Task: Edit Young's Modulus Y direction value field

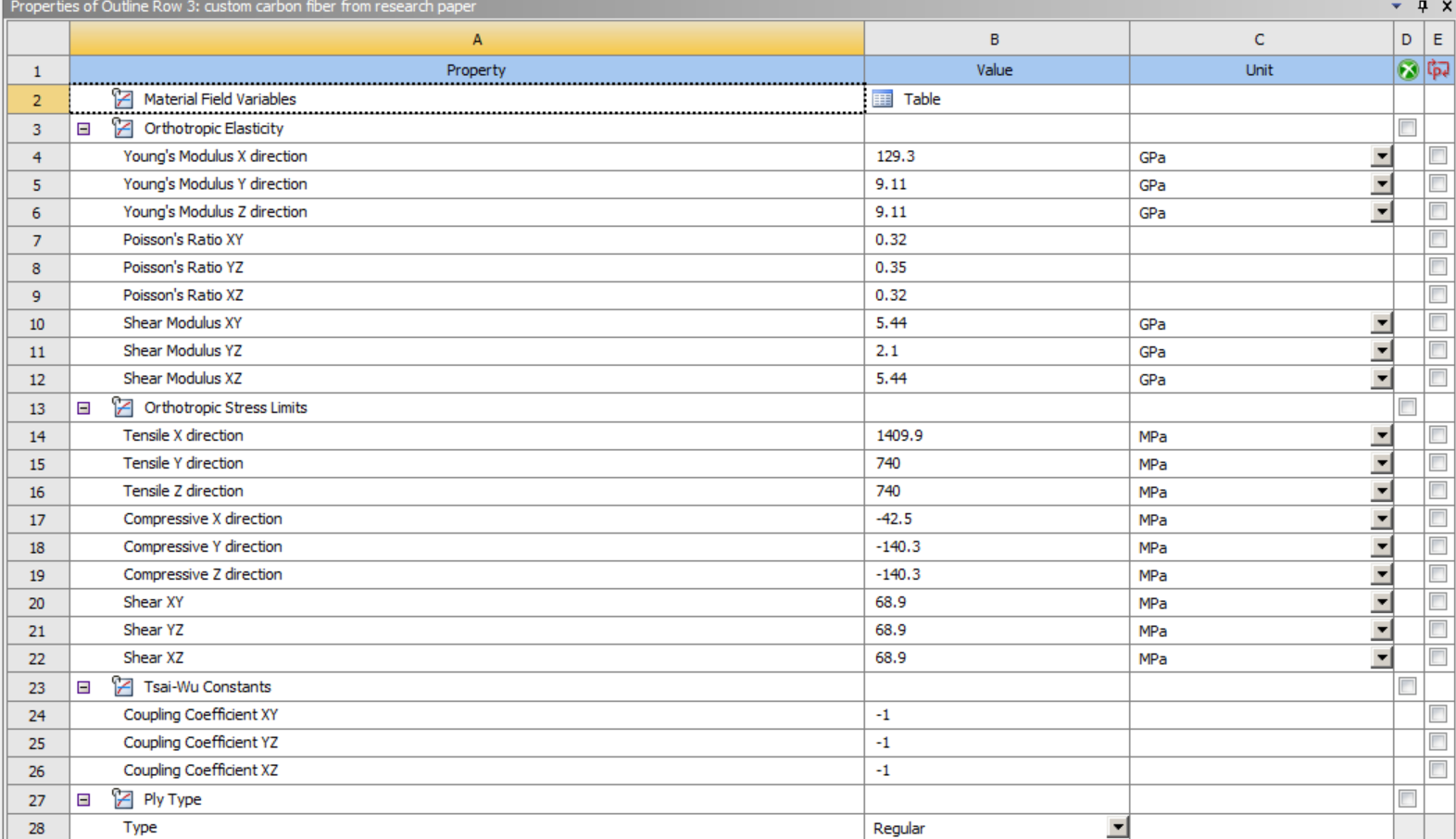Action: (x=997, y=184)
